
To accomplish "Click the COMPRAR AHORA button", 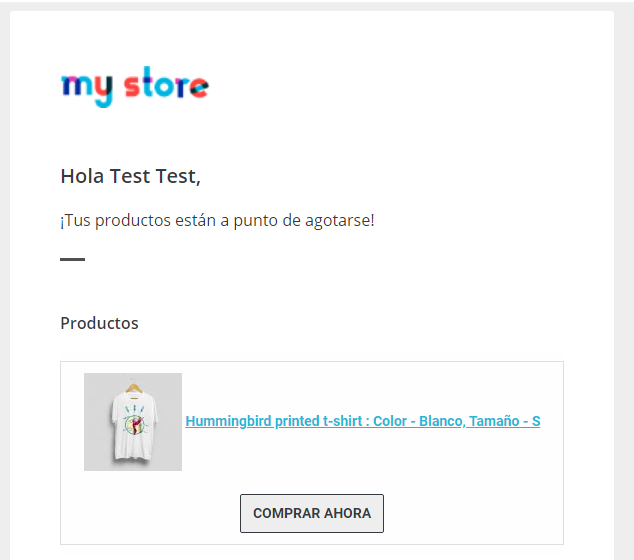I will [x=312, y=513].
